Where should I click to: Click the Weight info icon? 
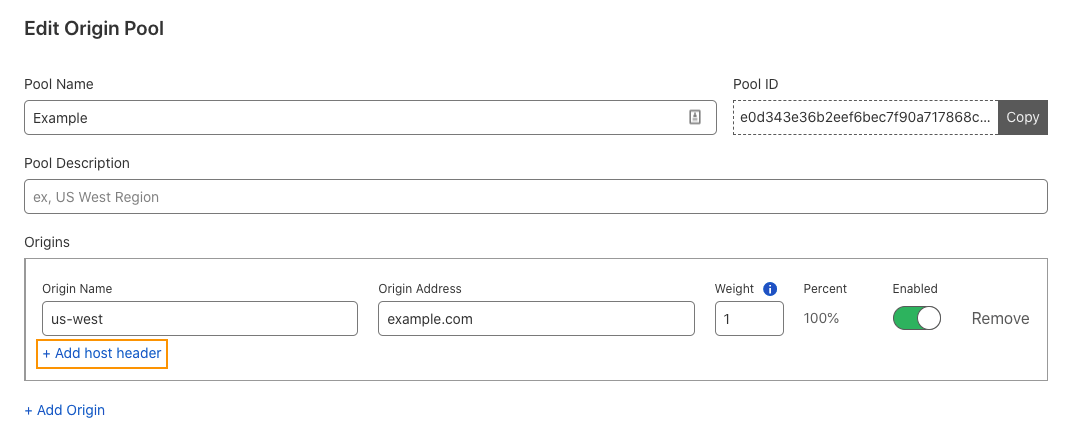coord(770,289)
